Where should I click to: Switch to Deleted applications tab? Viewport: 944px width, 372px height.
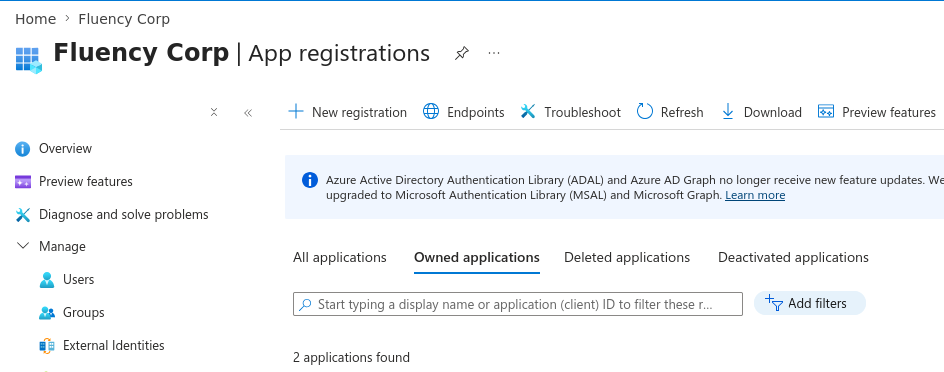pyautogui.click(x=627, y=258)
